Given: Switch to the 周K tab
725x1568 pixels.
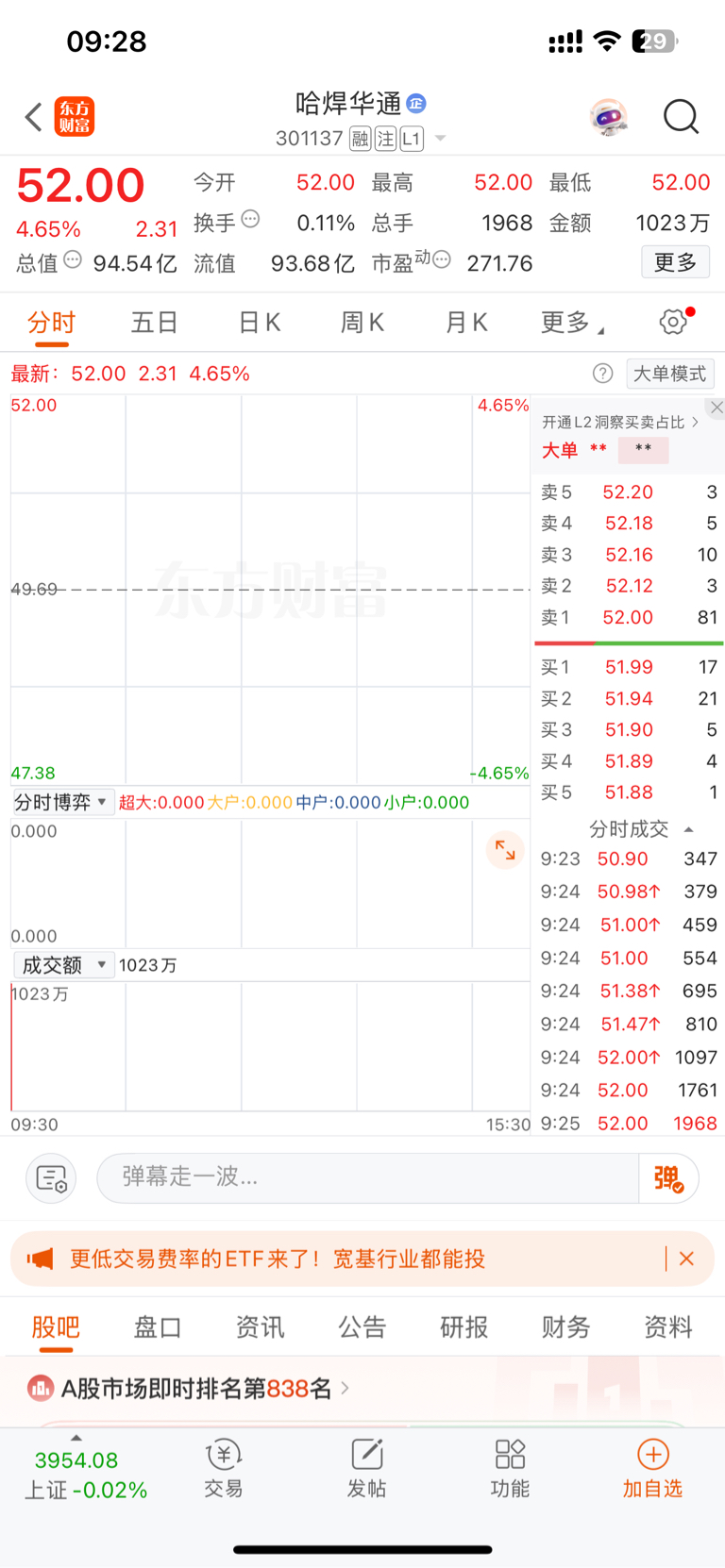Looking at the screenshot, I should pos(362,323).
